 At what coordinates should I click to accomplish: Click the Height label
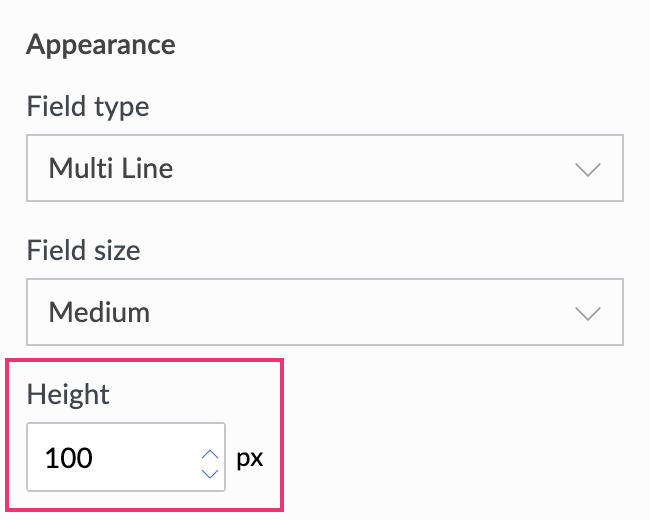pos(68,394)
